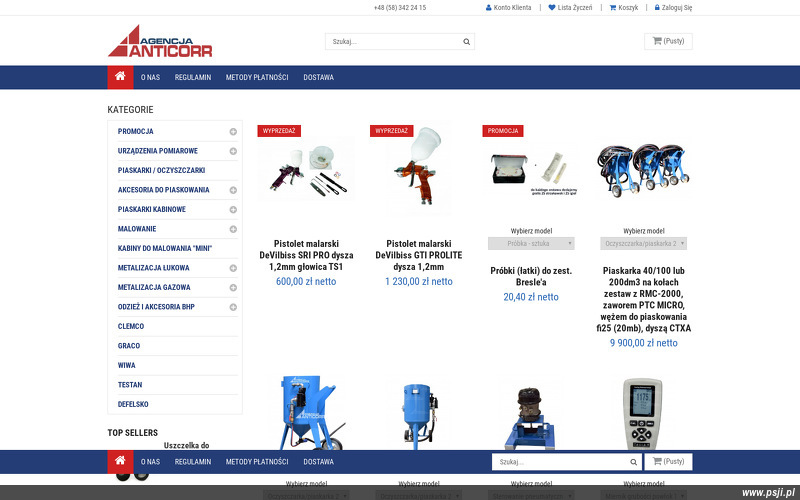The image size is (800, 500).
Task: Click WYPRZEDAŻ badge on SRI PRO product
Action: (x=279, y=131)
